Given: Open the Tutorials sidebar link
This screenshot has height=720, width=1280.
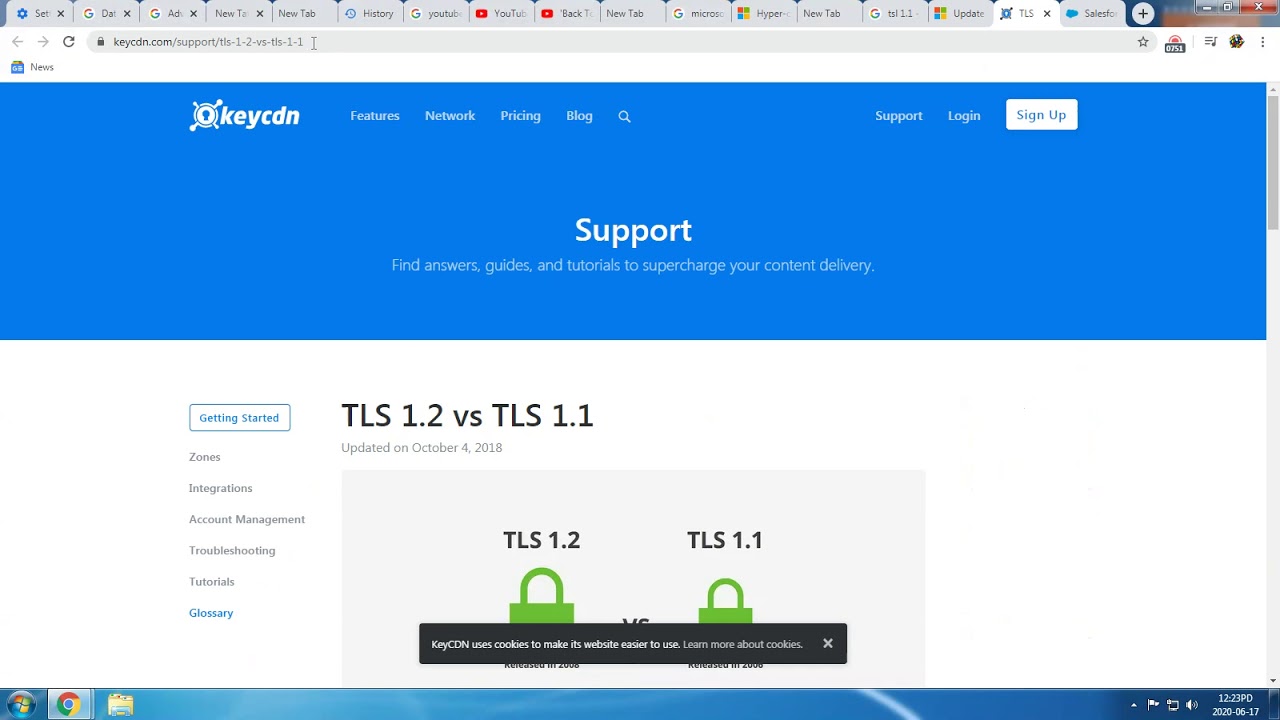Looking at the screenshot, I should [212, 581].
